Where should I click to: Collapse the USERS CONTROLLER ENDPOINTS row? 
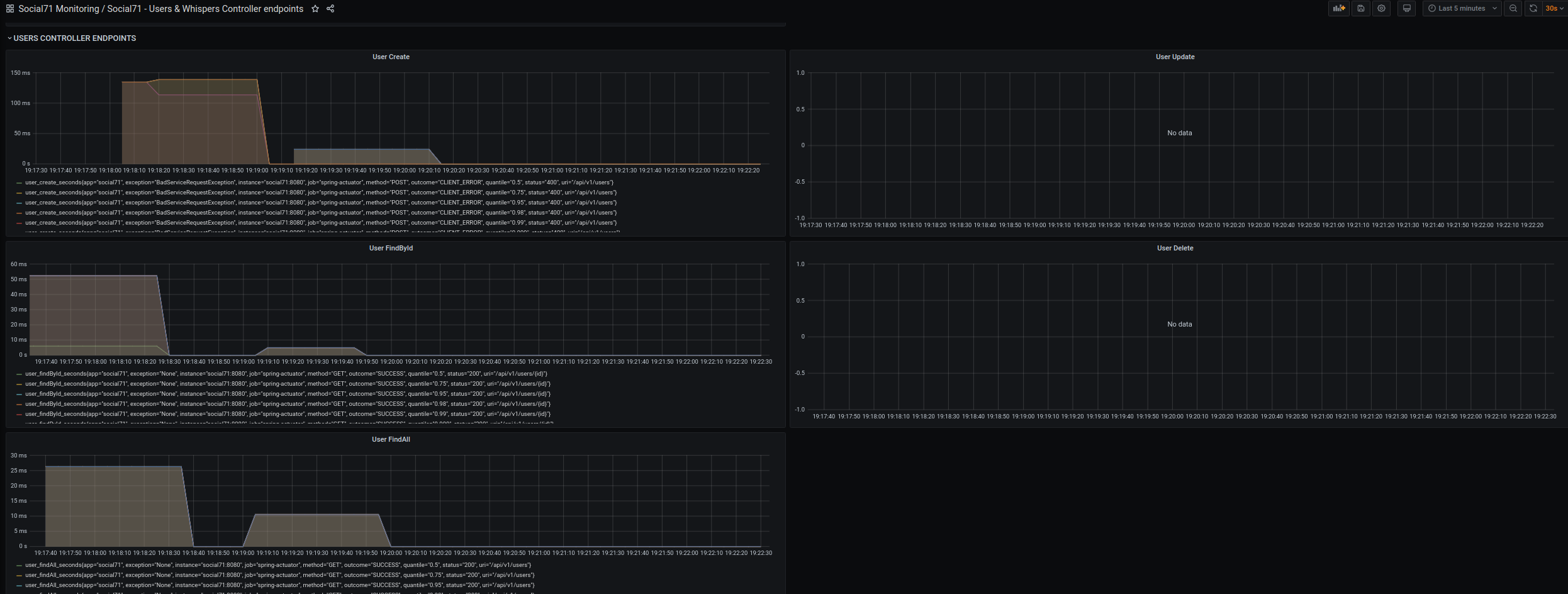coord(72,38)
